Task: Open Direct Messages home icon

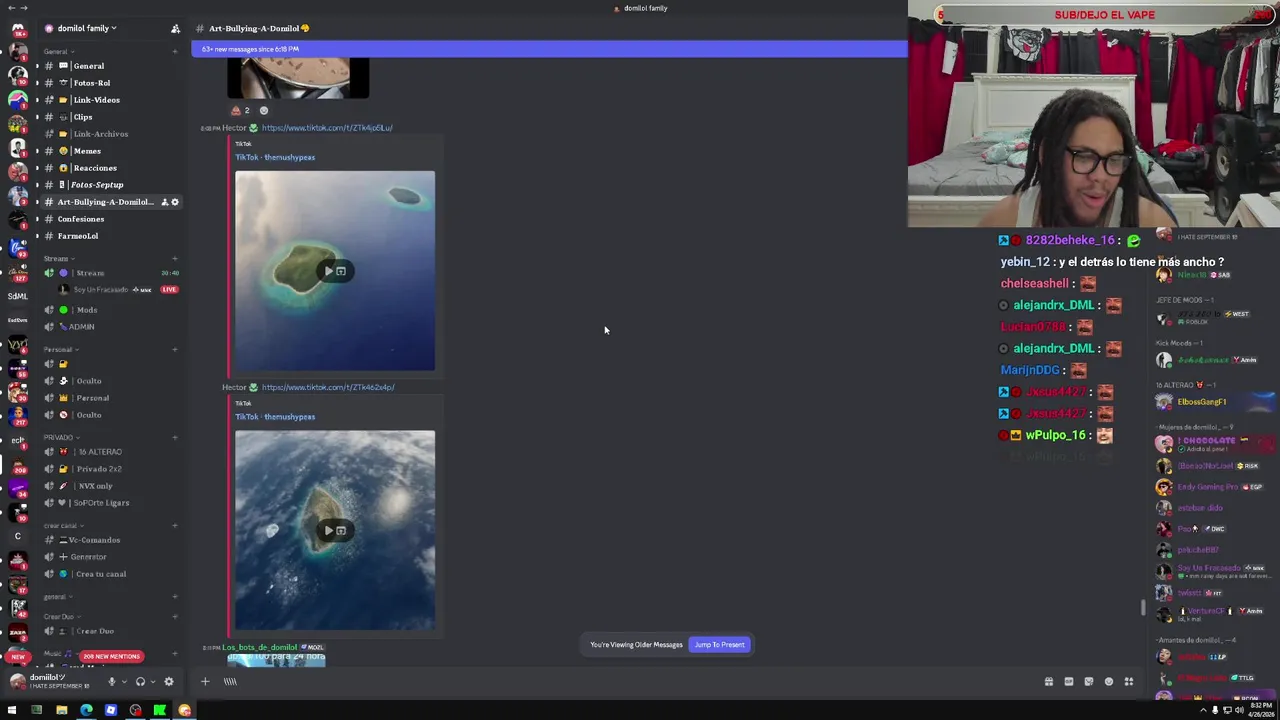Action: [x=17, y=29]
